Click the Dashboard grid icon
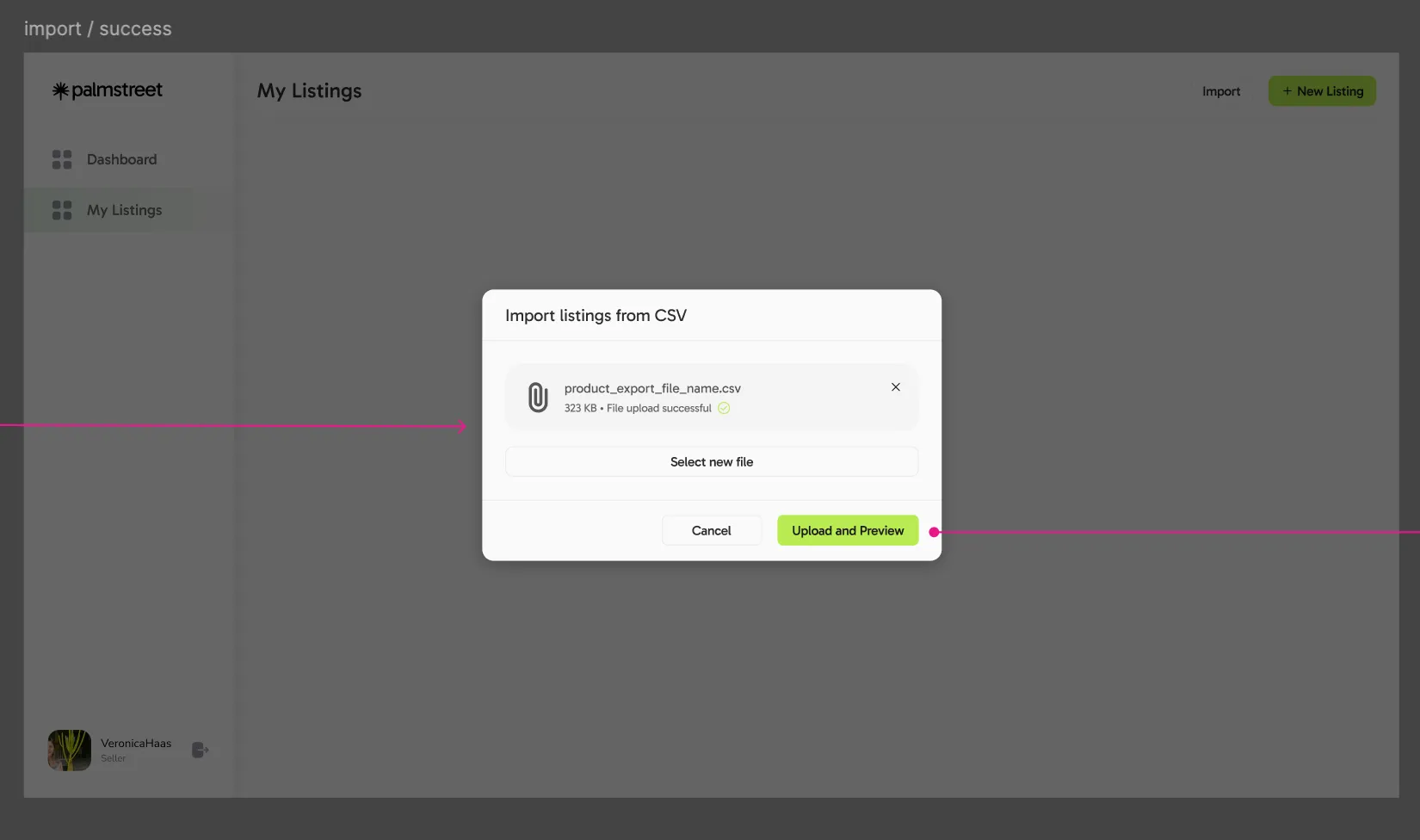 (62, 159)
